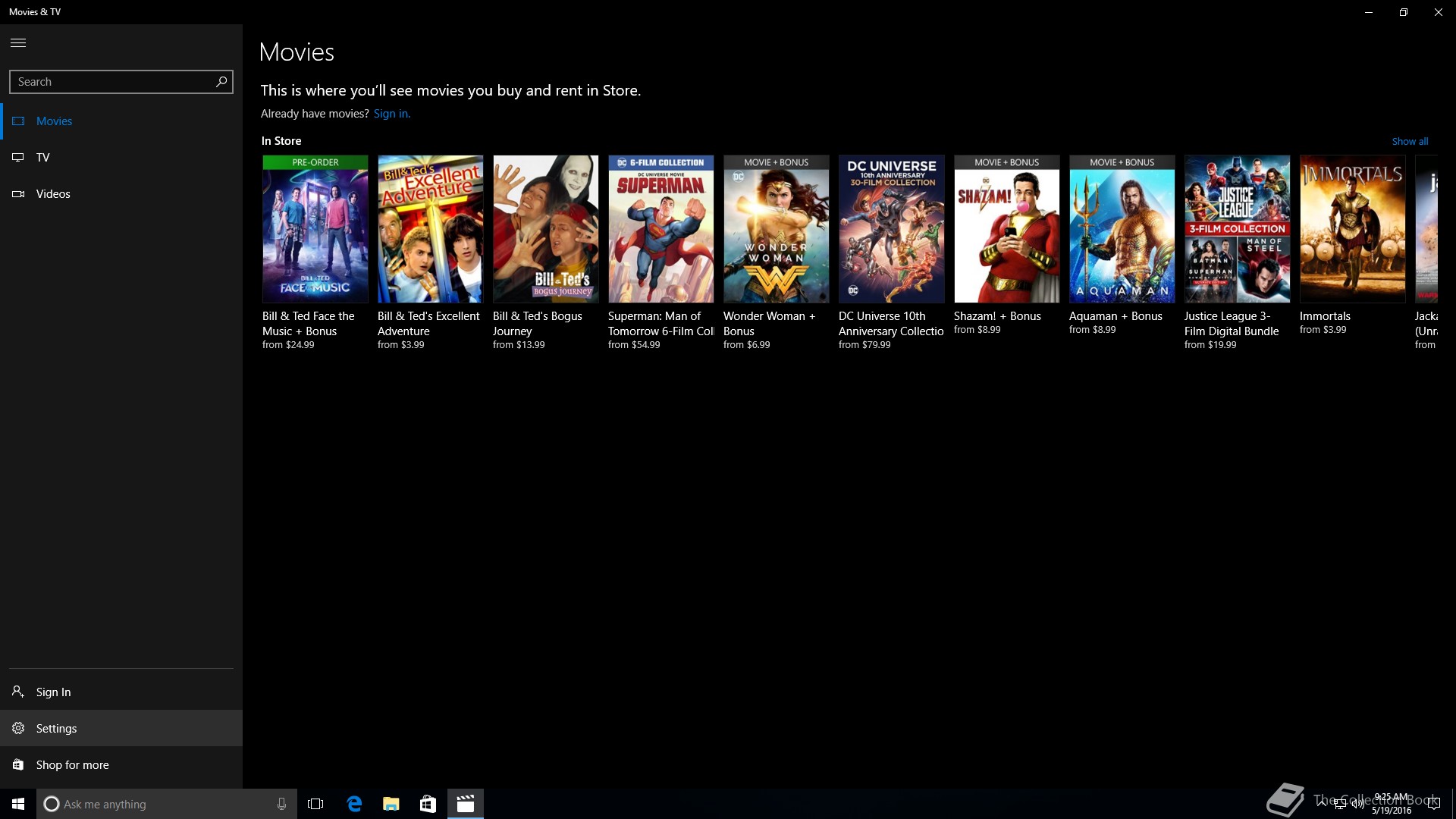Open Windows Store from taskbar
This screenshot has height=819, width=1456.
pyautogui.click(x=428, y=804)
